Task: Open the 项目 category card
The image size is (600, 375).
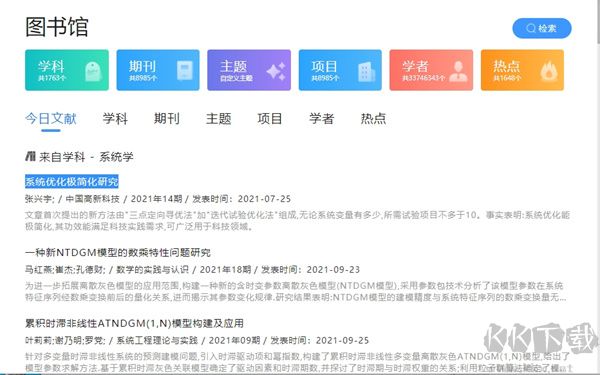Action: pos(340,70)
